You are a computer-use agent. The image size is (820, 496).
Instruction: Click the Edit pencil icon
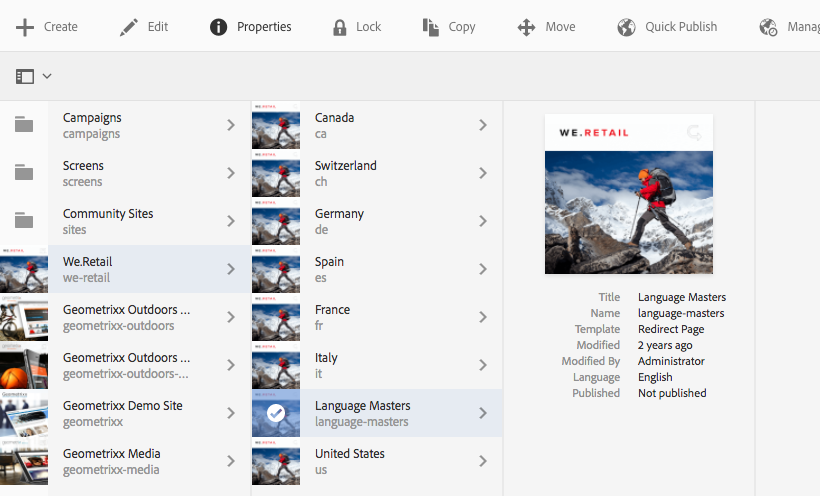pos(129,27)
